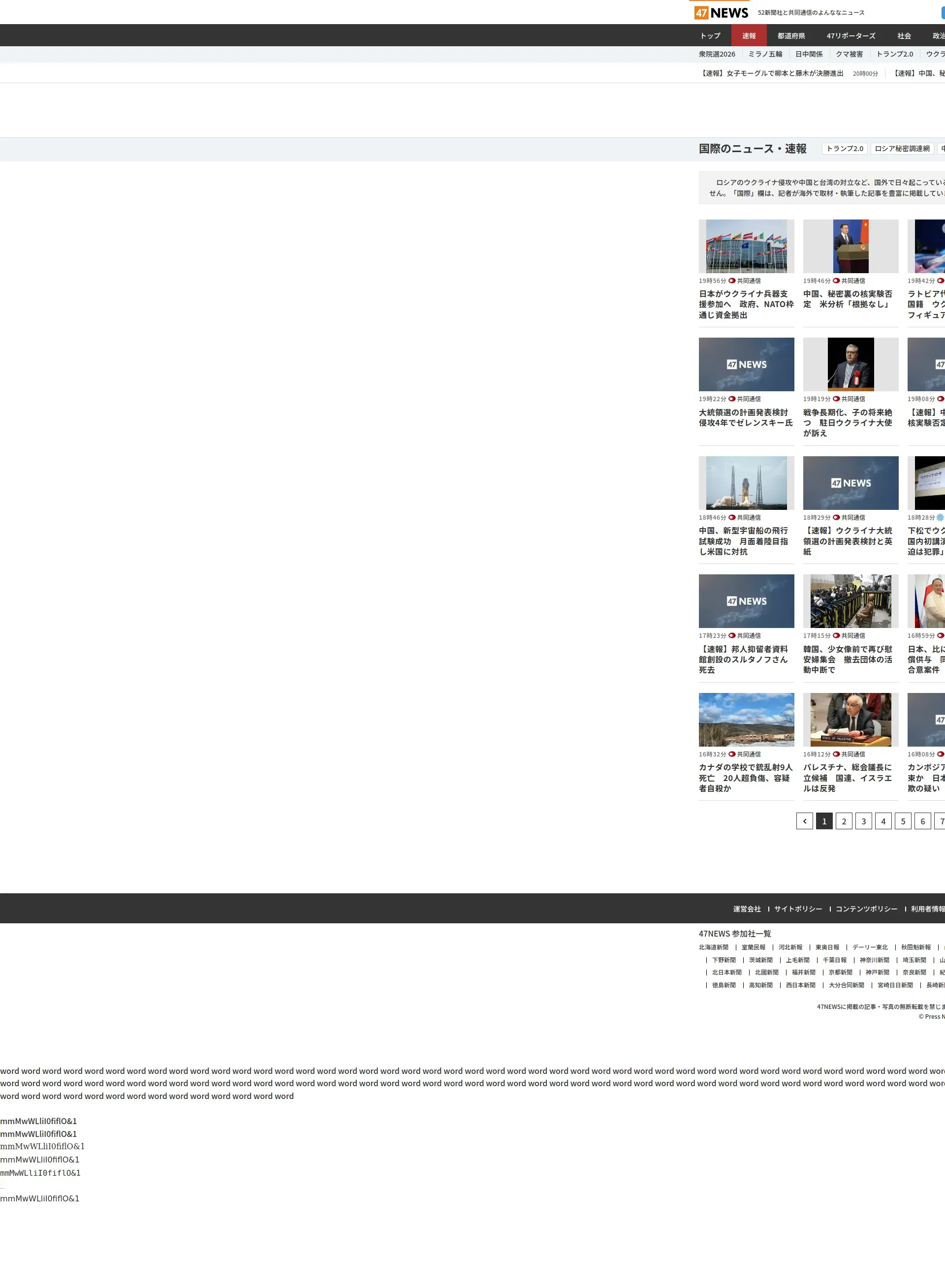The image size is (945, 1288).
Task: Go to page 2 of results
Action: pyautogui.click(x=844, y=821)
